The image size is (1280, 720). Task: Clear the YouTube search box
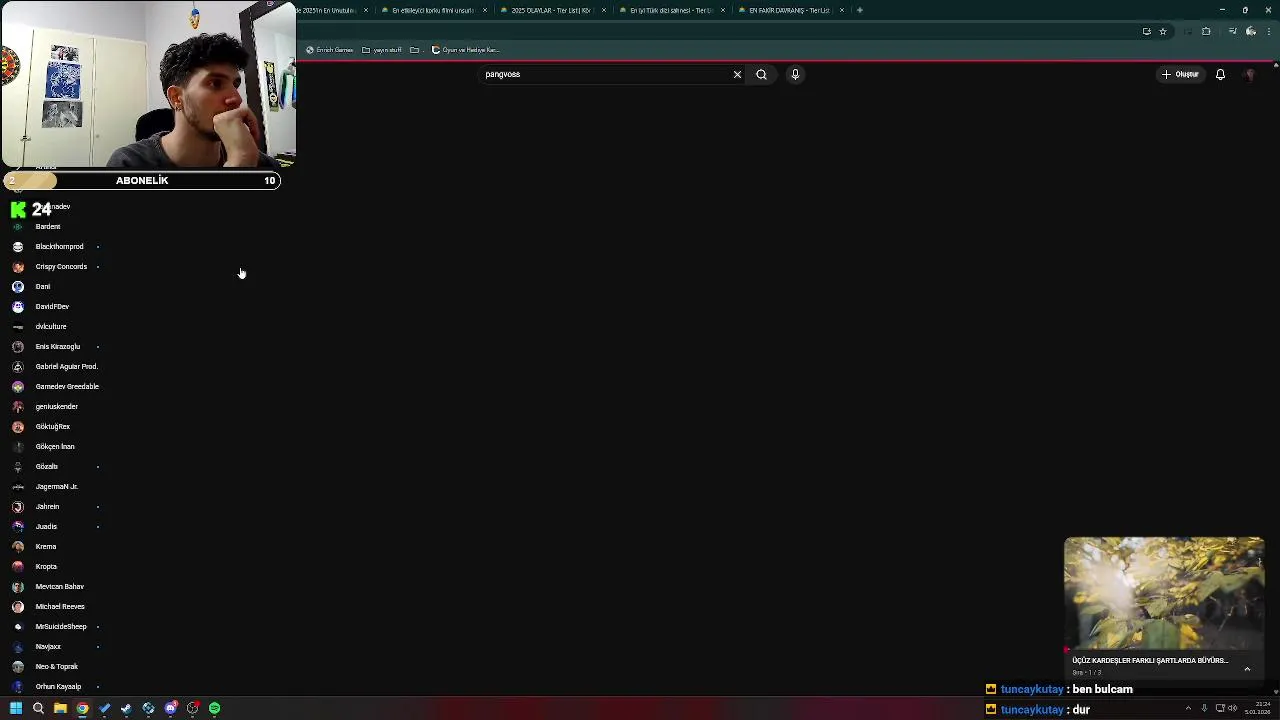point(737,74)
